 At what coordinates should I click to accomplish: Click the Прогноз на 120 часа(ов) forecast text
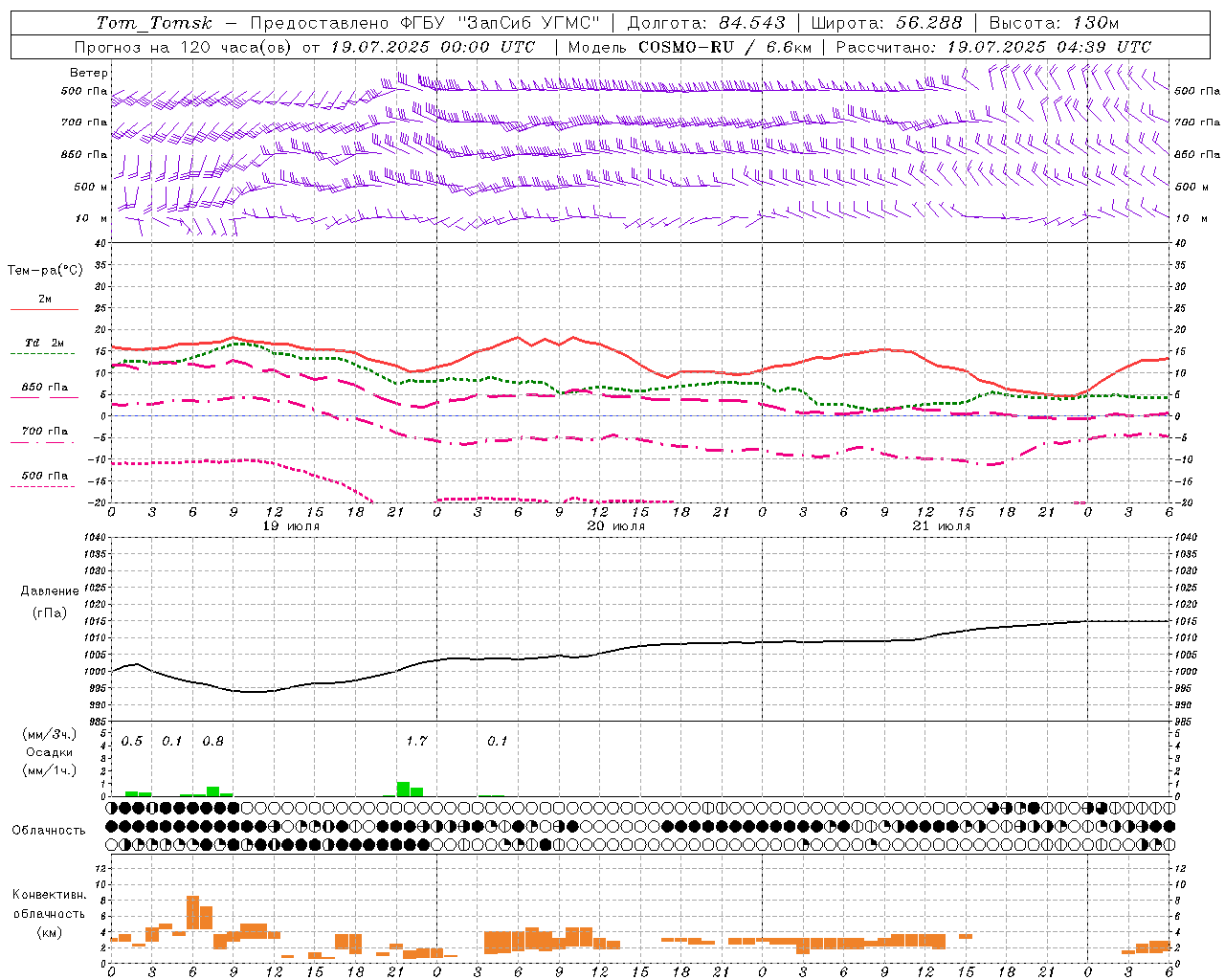(184, 47)
